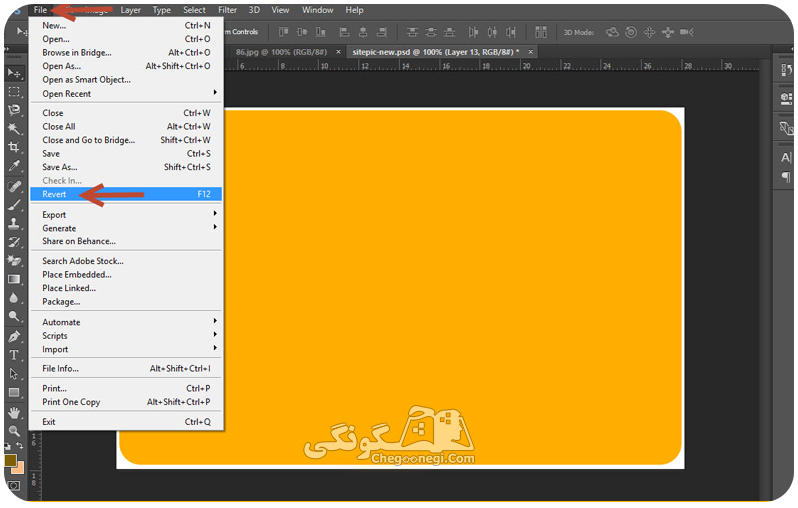Choose Search Adobe Stock...

(x=126, y=261)
